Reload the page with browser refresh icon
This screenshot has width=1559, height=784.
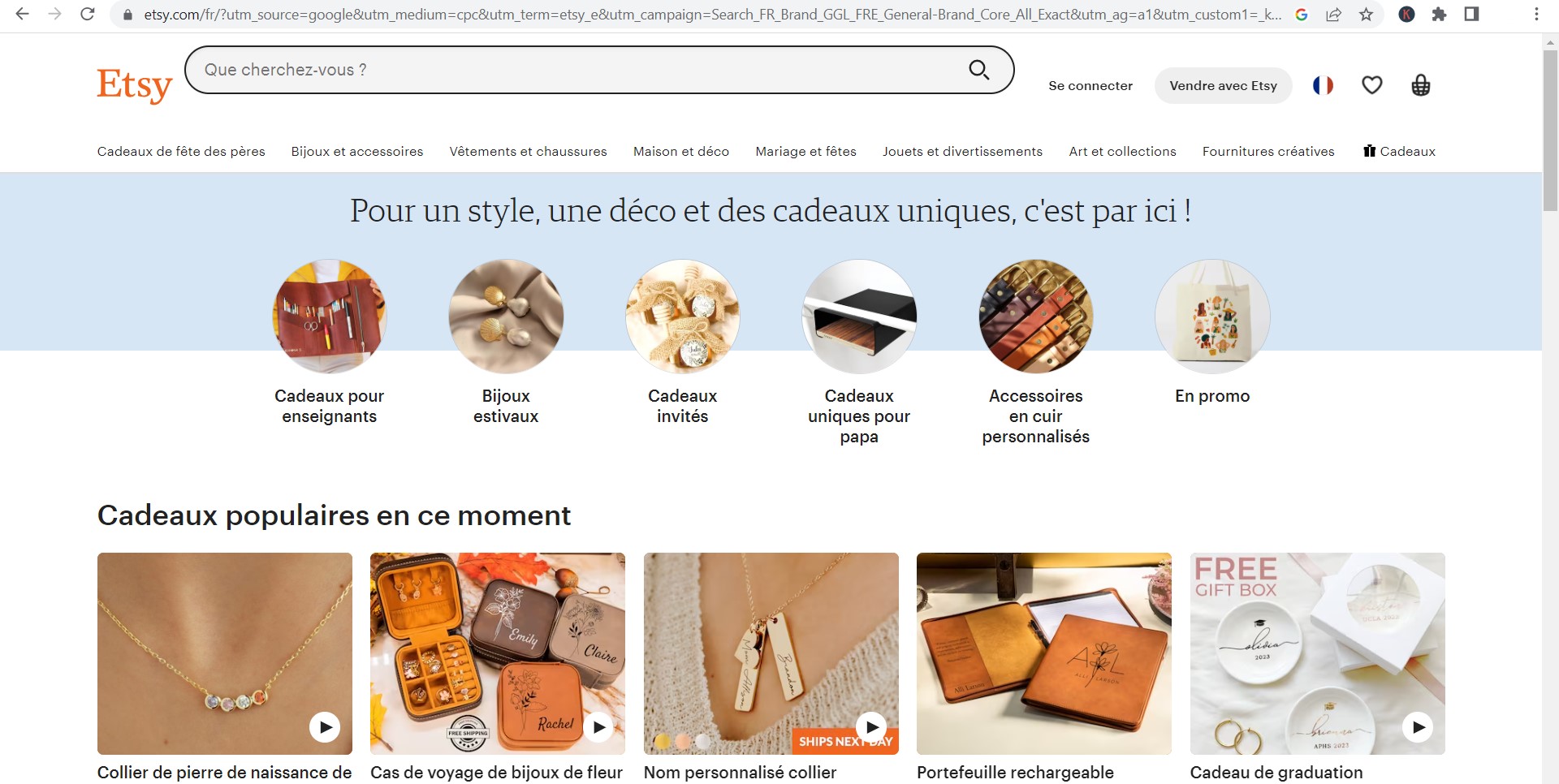pos(88,14)
